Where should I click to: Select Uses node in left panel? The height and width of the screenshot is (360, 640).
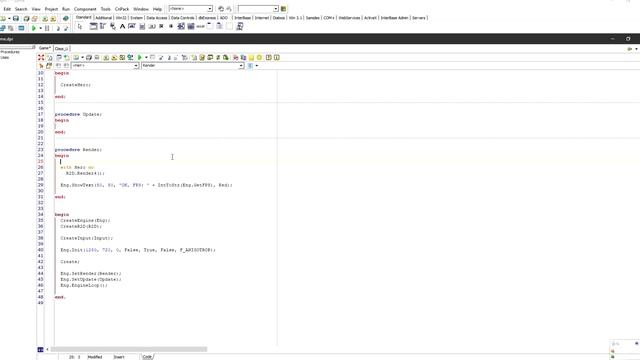[x=5, y=57]
